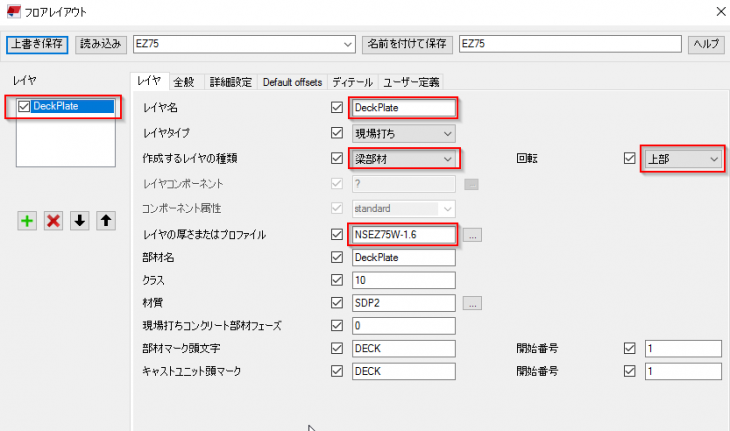
Task: Switch to the Default offsets tab
Action: click(292, 82)
